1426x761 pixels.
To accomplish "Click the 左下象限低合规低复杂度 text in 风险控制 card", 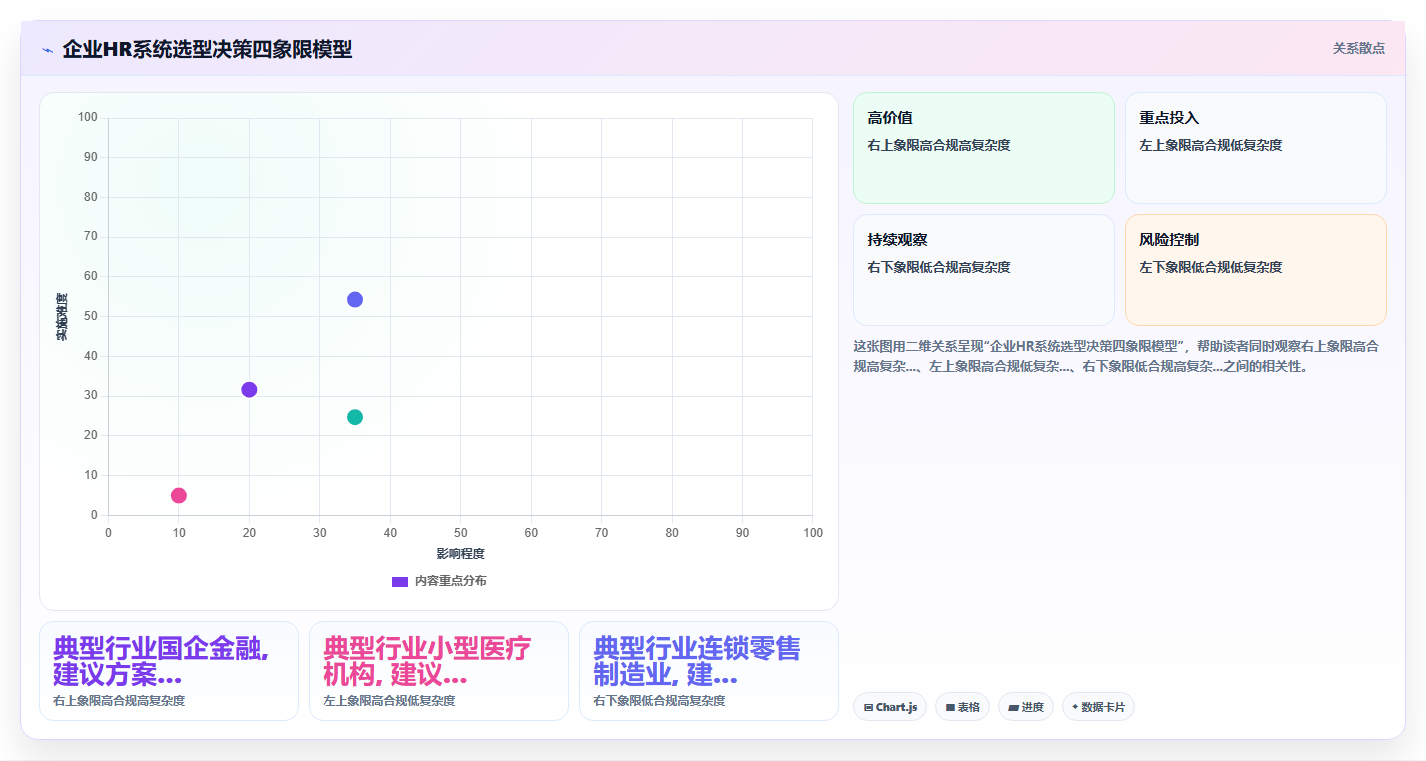I will coord(1211,267).
